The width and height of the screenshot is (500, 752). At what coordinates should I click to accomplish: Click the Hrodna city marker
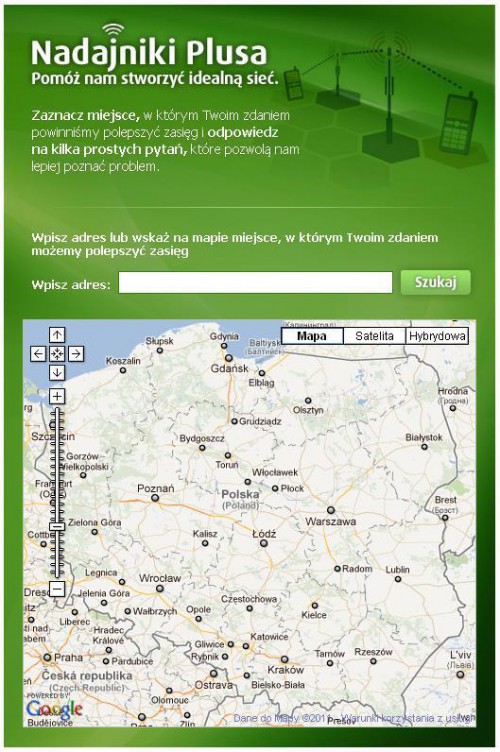[453, 409]
